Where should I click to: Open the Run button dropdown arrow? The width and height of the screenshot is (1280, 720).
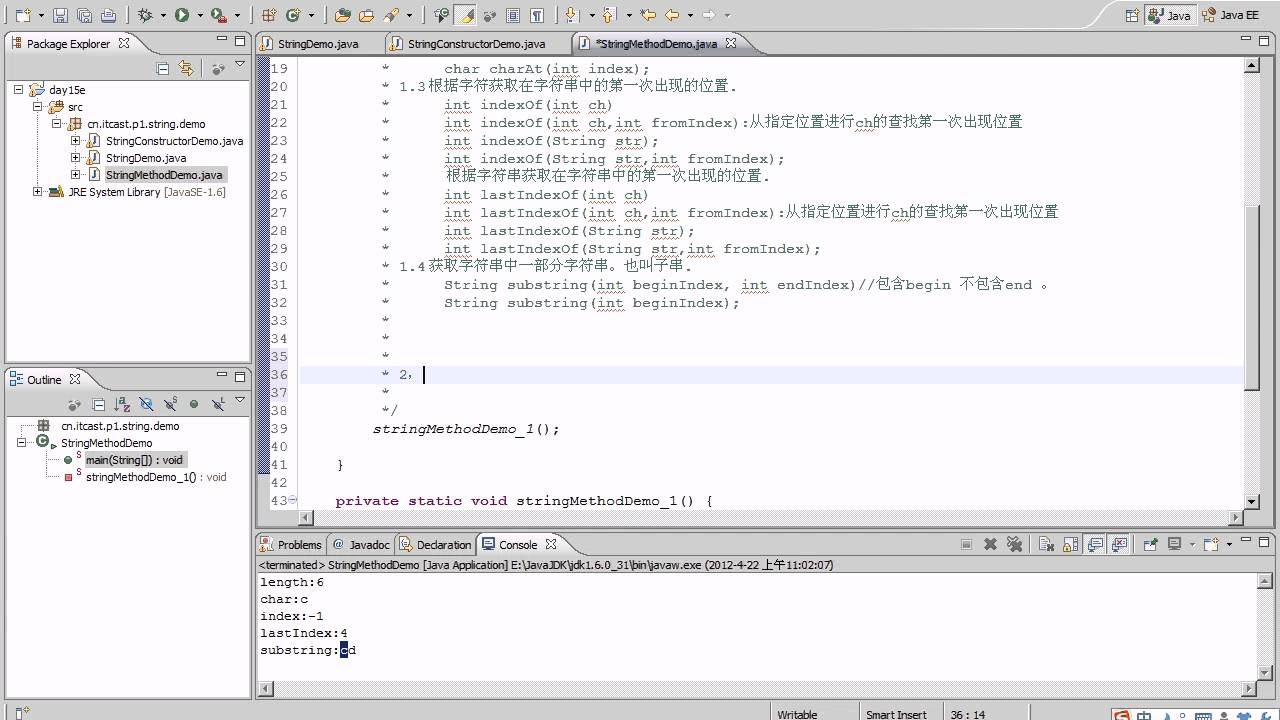tap(200, 15)
